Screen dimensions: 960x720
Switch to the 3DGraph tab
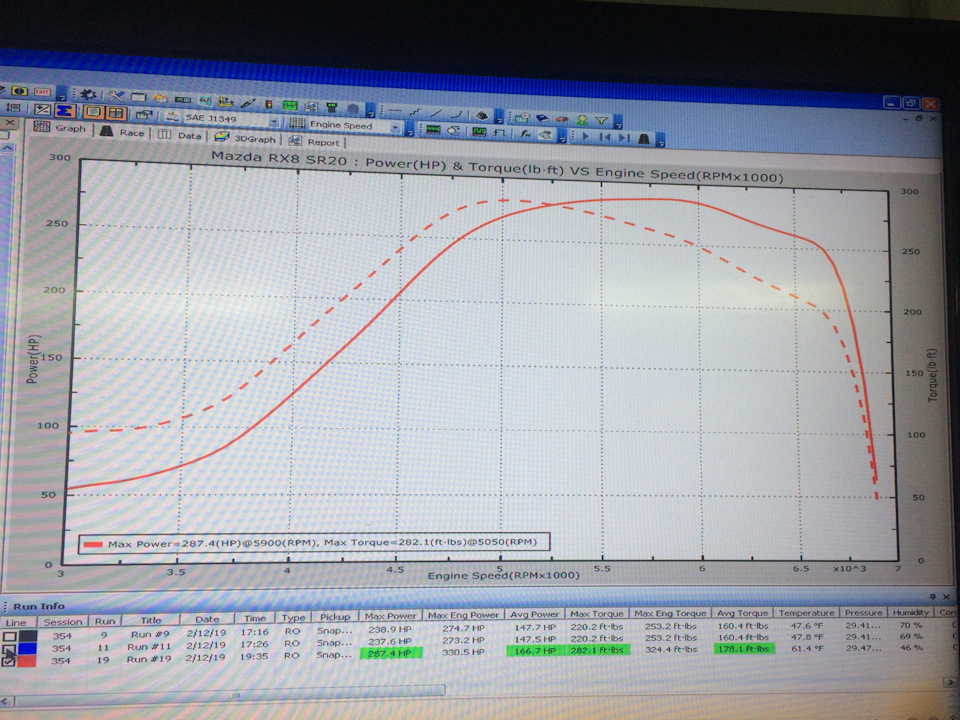(x=245, y=138)
